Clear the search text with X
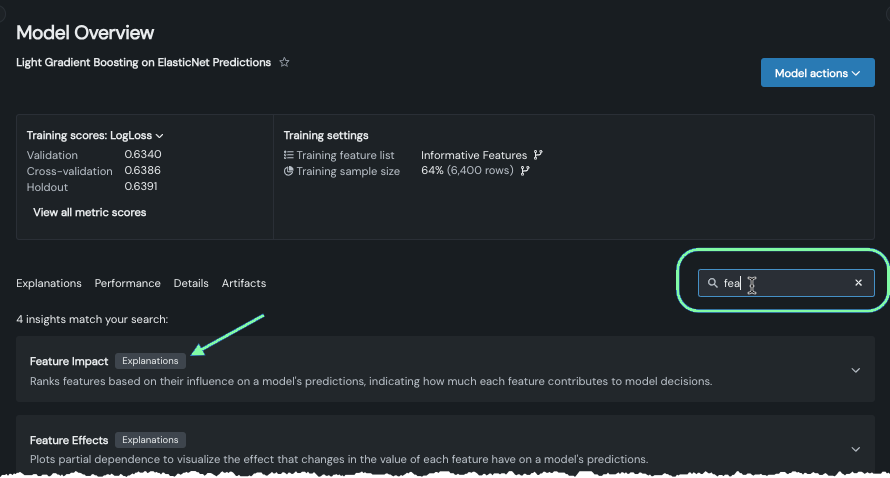 pos(858,283)
